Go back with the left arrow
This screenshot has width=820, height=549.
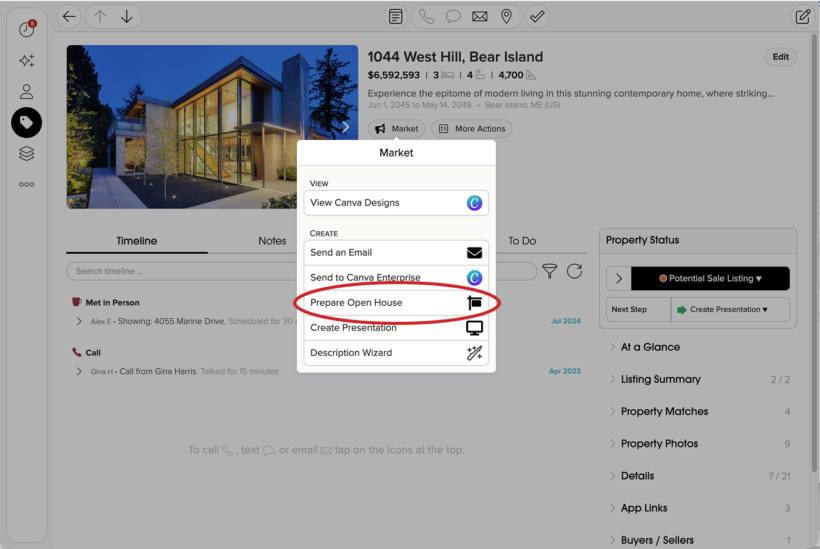click(69, 17)
